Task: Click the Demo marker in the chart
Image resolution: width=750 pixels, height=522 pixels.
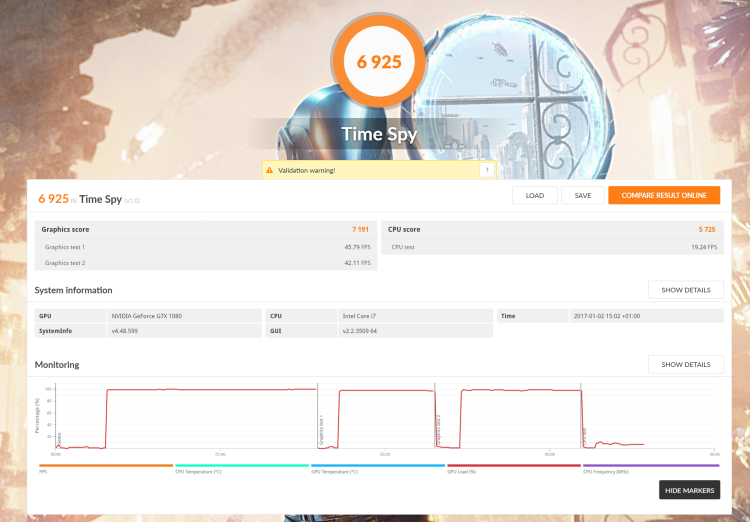Action: [59, 439]
